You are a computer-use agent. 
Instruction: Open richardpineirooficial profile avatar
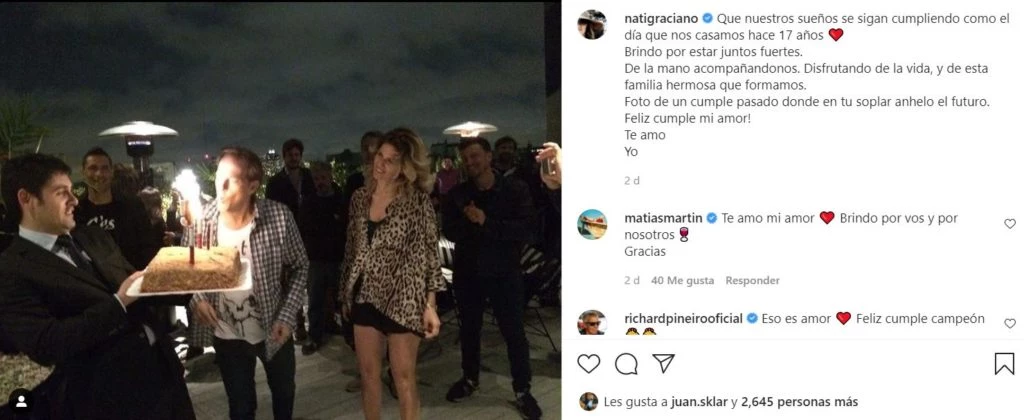point(592,322)
